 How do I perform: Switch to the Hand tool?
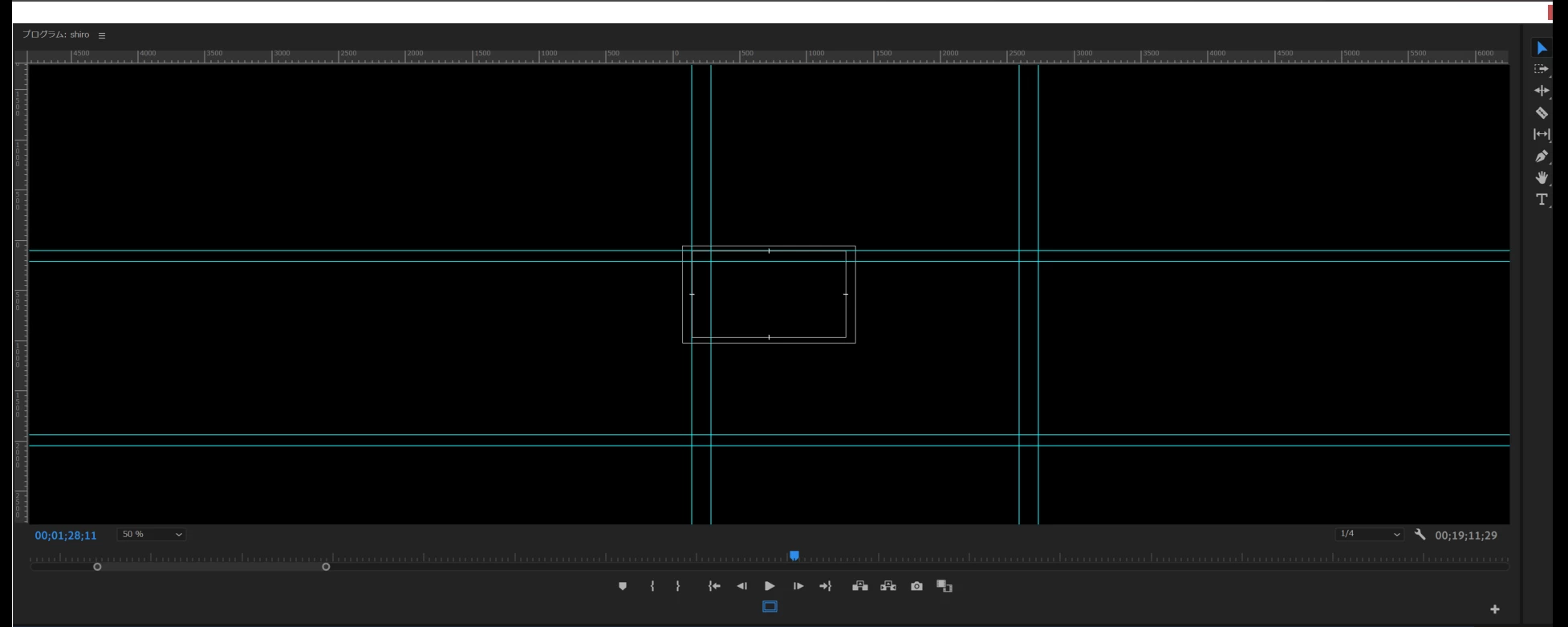[x=1541, y=177]
